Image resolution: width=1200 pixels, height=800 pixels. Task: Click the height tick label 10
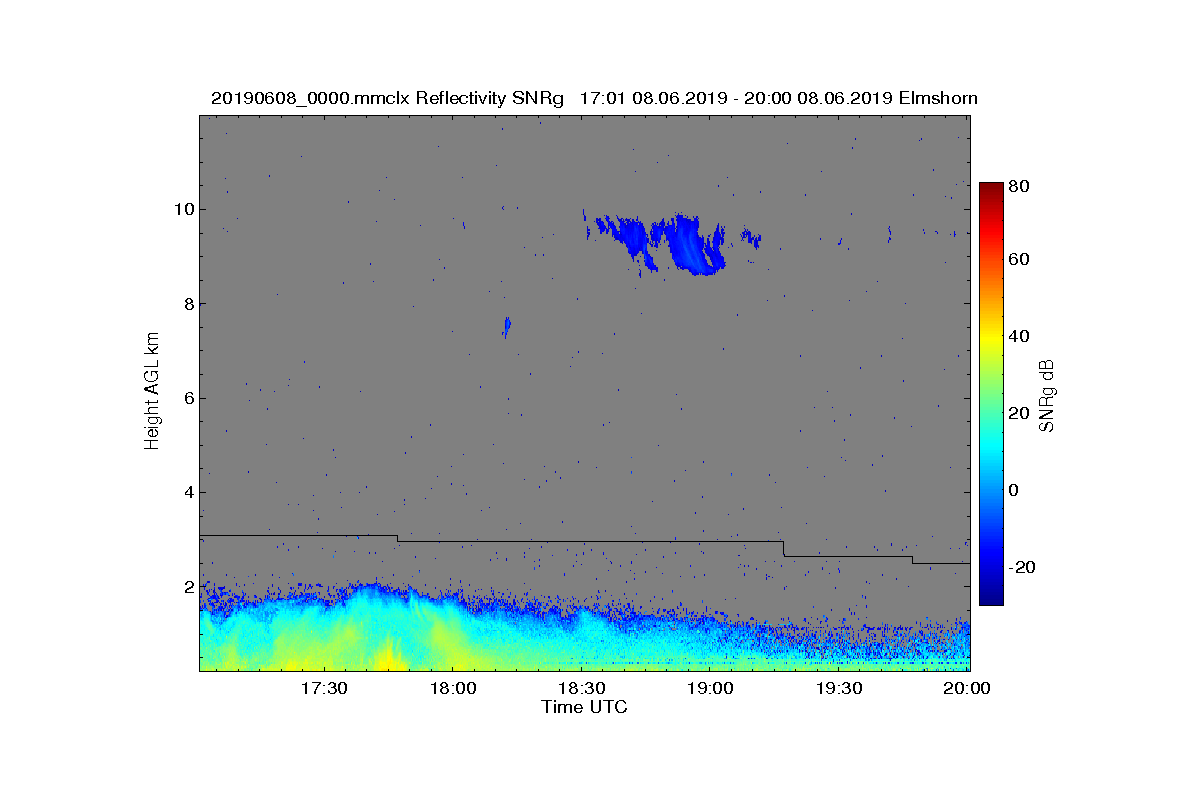(x=183, y=209)
